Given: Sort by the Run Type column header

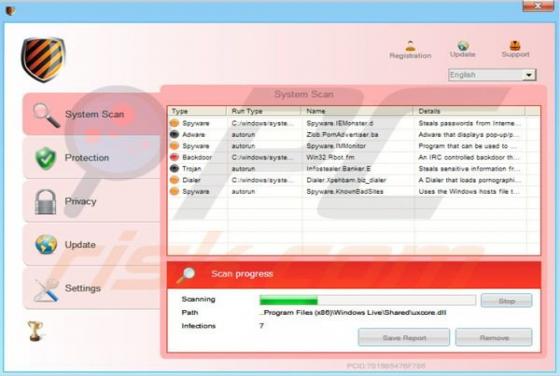Looking at the screenshot, I should (x=264, y=111).
